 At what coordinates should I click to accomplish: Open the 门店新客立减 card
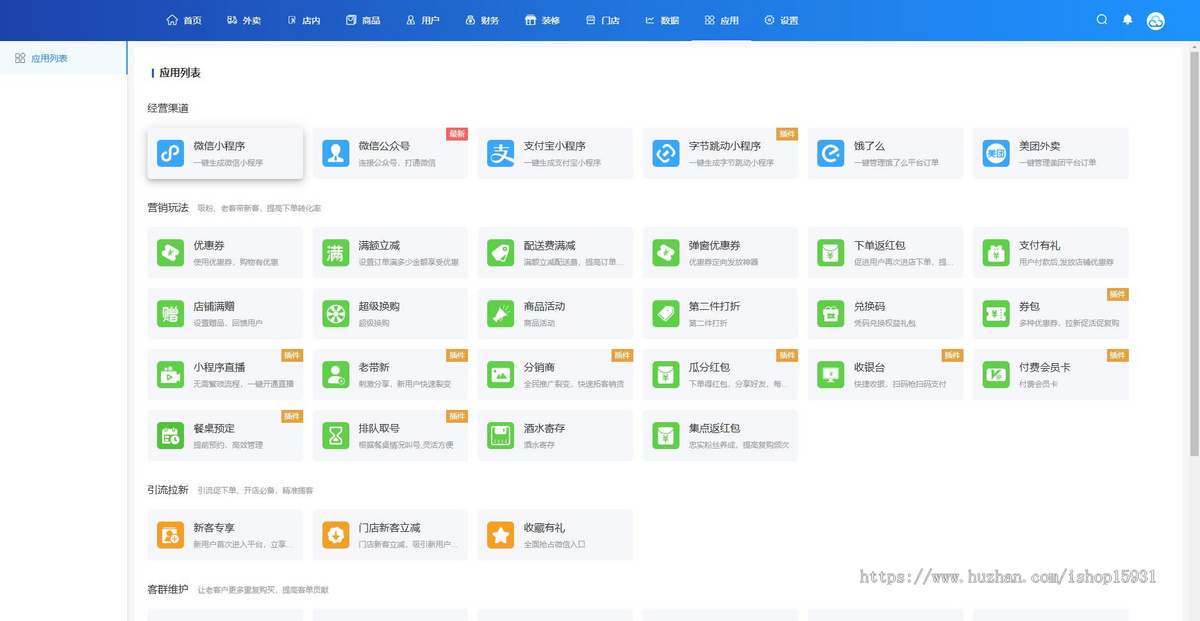click(x=390, y=535)
